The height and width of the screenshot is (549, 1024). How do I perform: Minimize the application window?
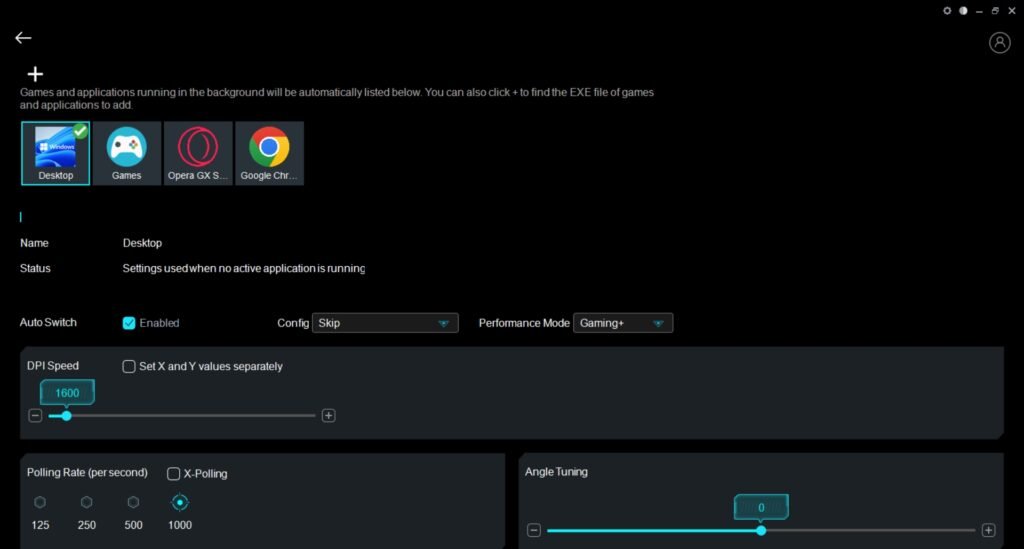click(x=979, y=11)
